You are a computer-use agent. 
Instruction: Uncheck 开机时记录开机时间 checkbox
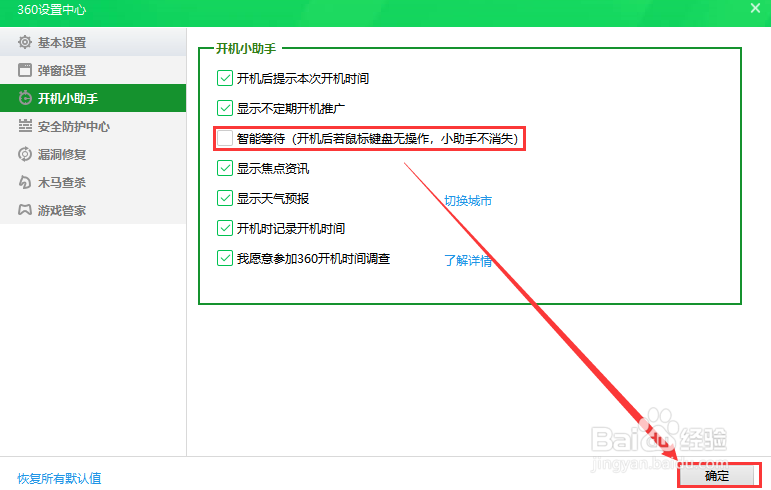coord(225,228)
